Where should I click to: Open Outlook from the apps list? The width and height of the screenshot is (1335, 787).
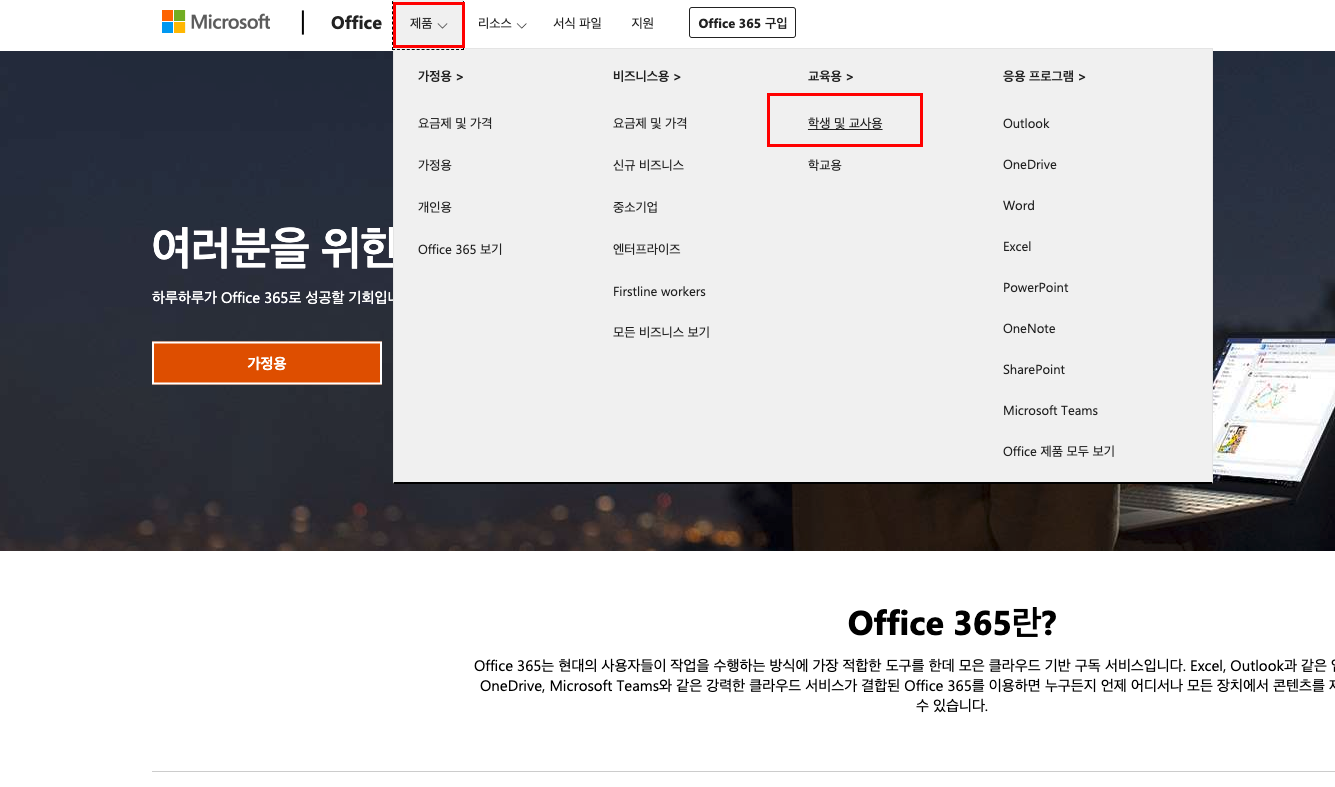(1026, 123)
